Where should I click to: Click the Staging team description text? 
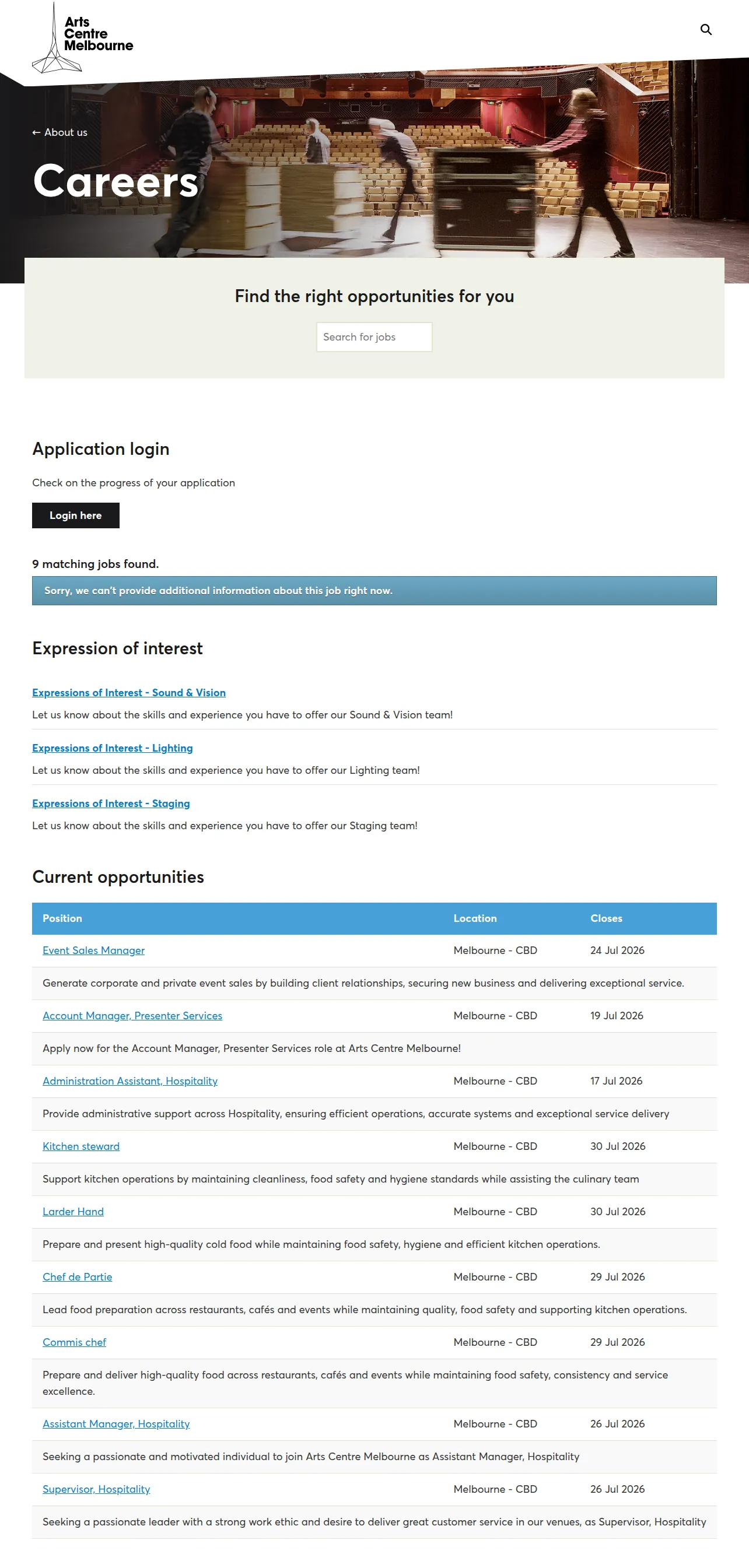[x=225, y=825]
